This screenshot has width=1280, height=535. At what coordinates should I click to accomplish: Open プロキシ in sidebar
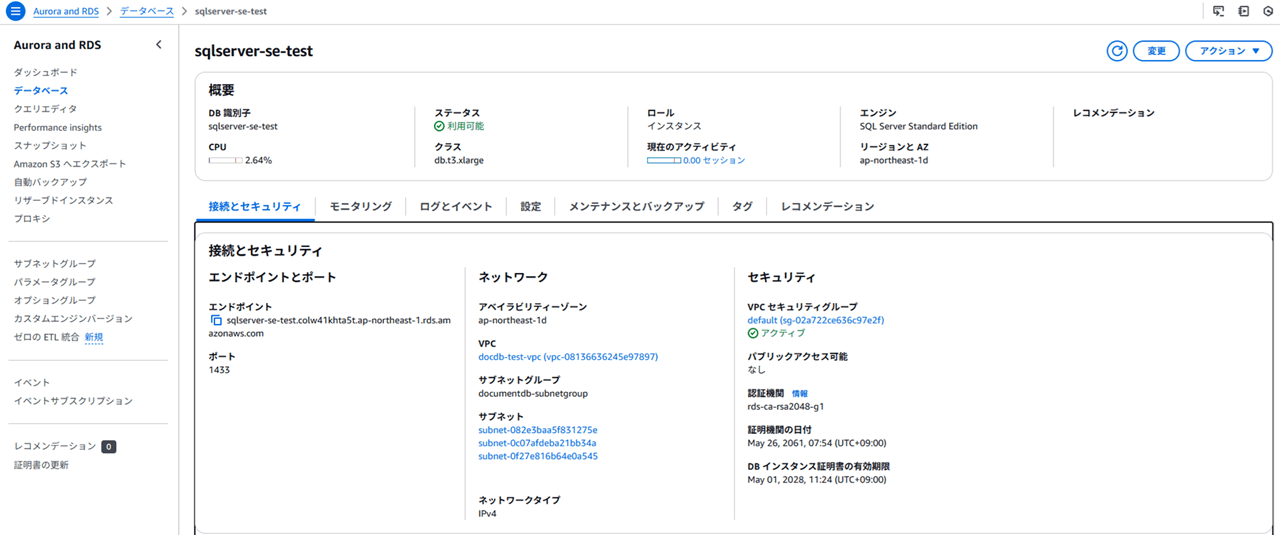coord(32,218)
